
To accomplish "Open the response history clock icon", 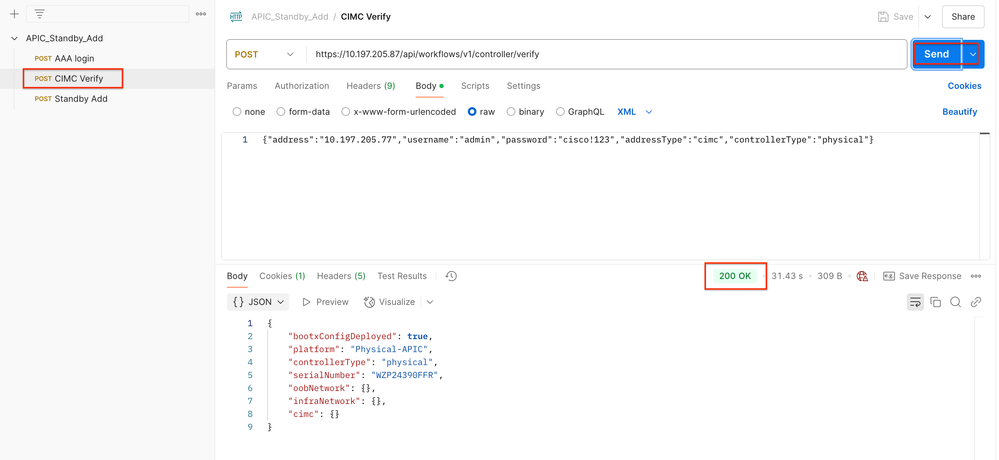I will click(x=451, y=276).
